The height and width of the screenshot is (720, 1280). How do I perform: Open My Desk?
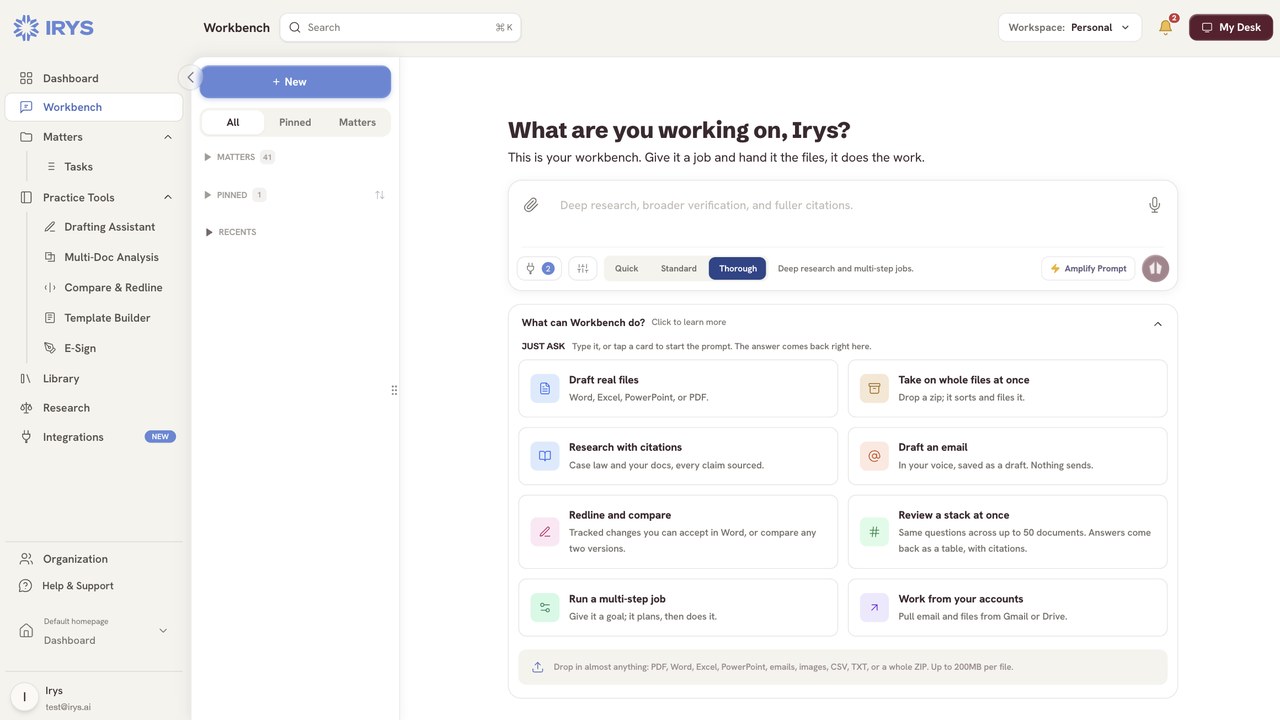pos(1231,28)
